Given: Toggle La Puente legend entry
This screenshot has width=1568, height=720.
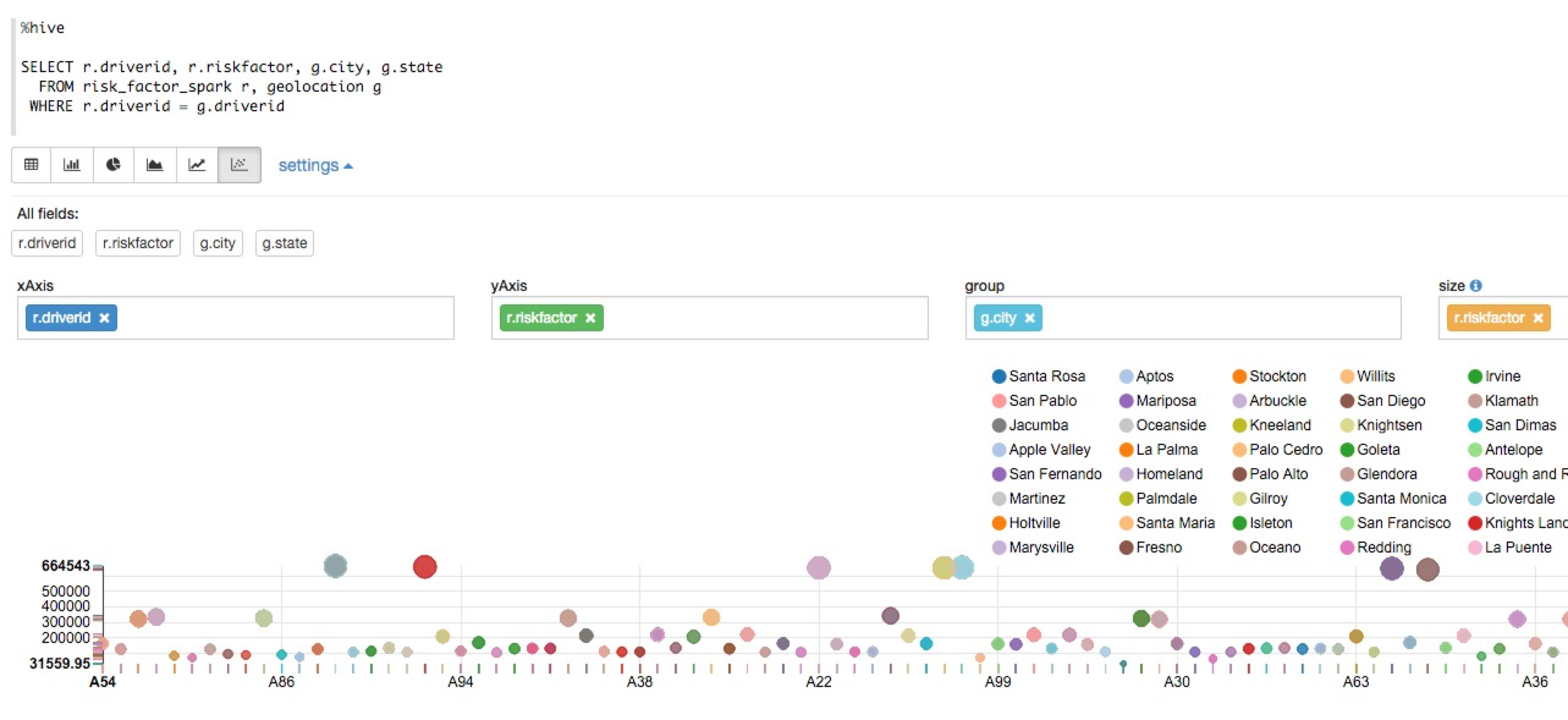Looking at the screenshot, I should click(x=1510, y=547).
